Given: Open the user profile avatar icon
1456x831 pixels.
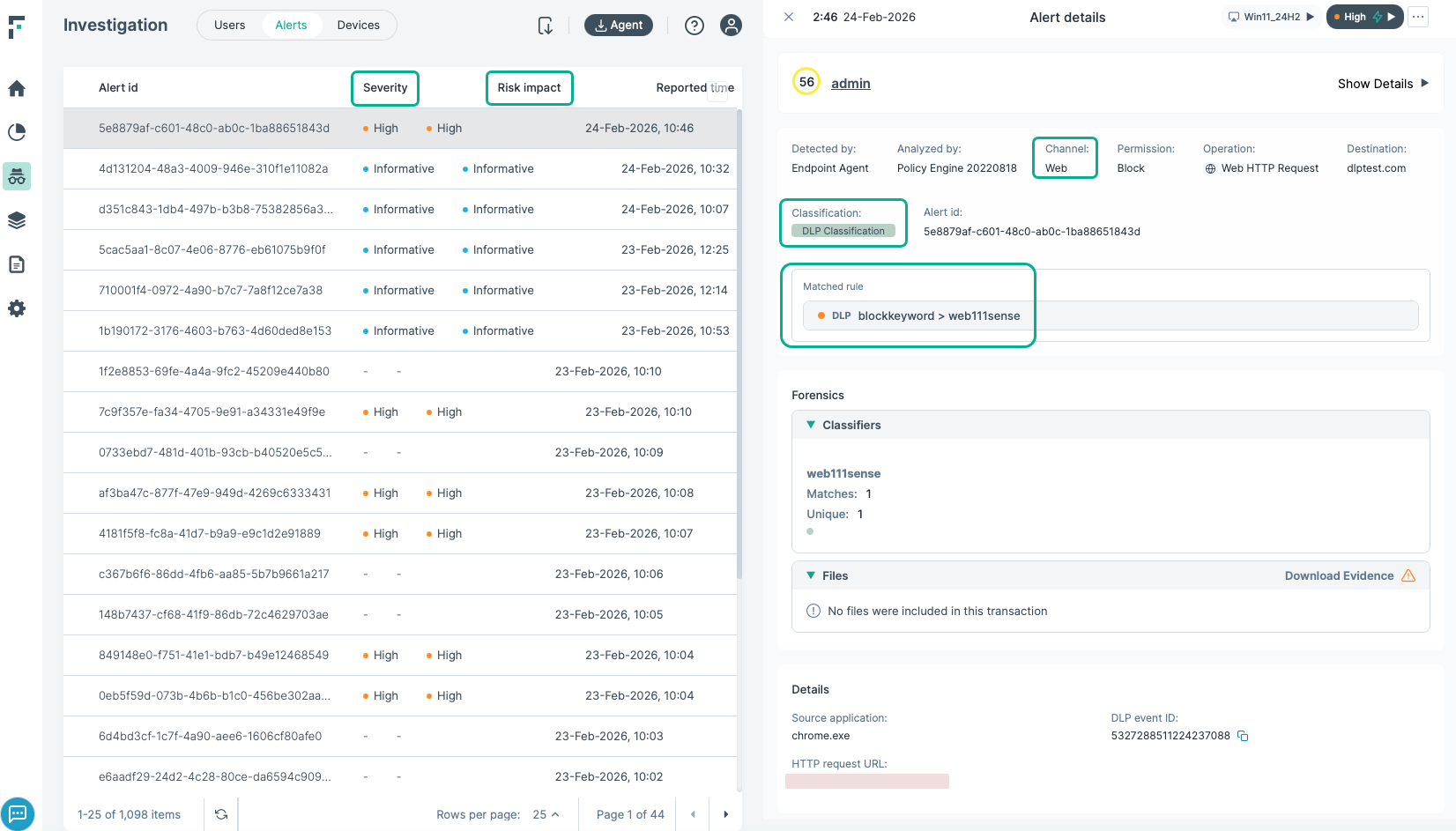Looking at the screenshot, I should [731, 26].
